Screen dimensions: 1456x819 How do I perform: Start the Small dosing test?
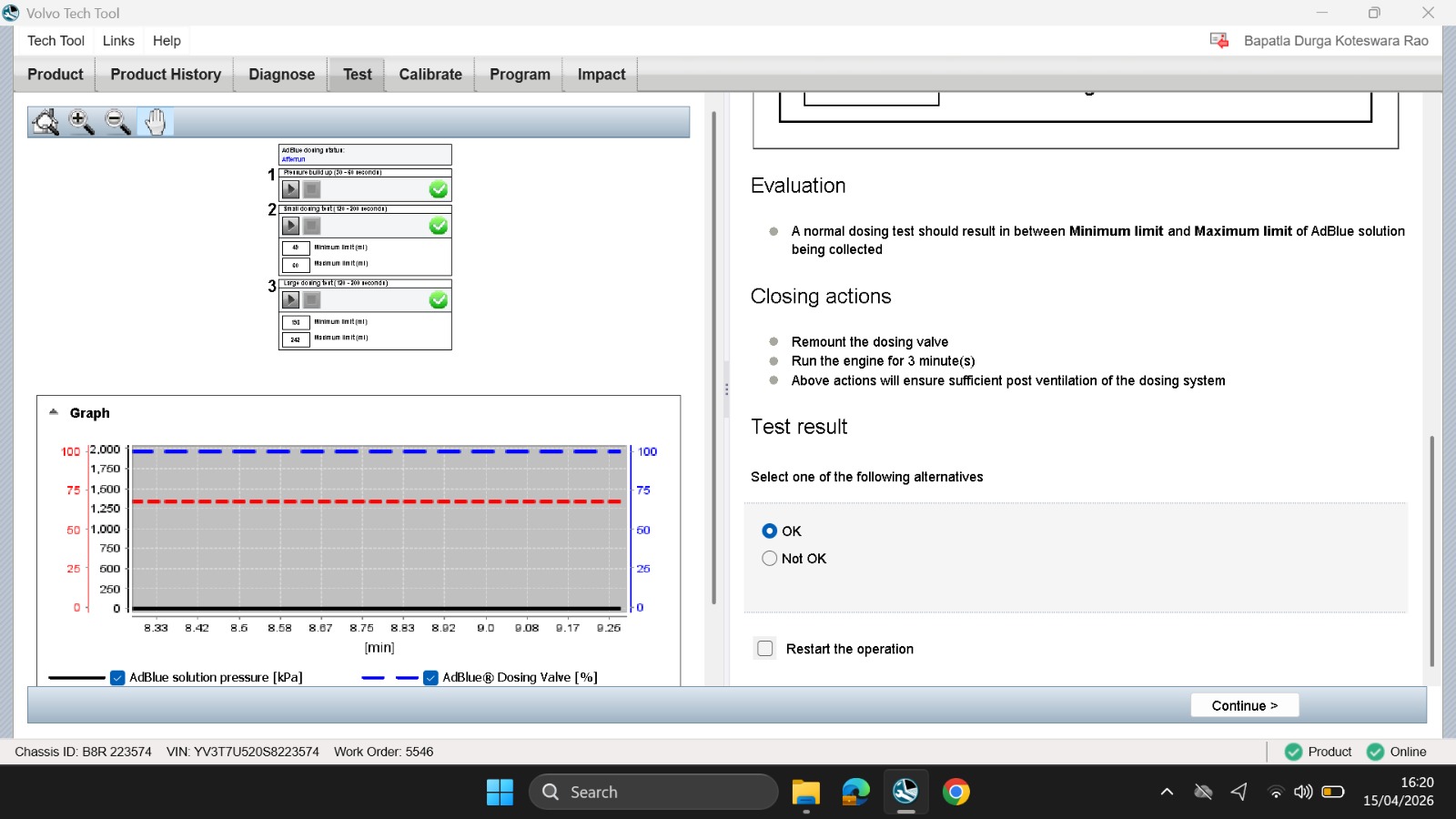(291, 226)
